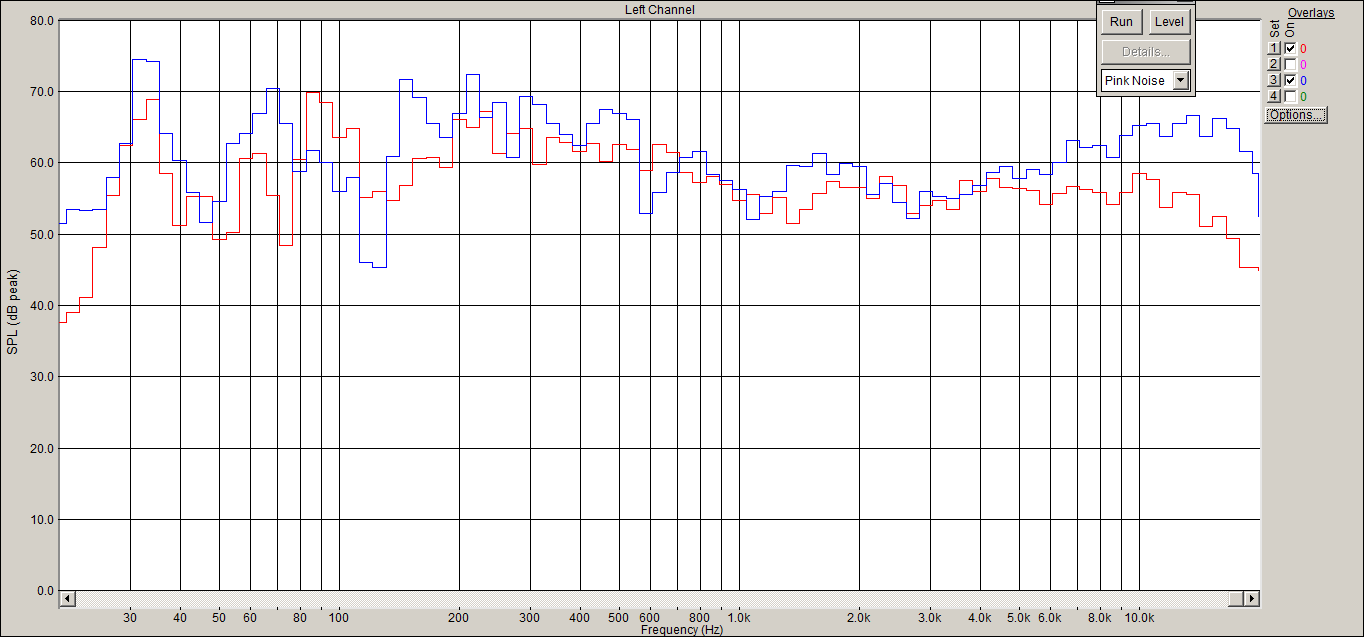This screenshot has width=1364, height=637.
Task: Expand the Pink Noise signal dropdown arrow
Action: (x=1180, y=80)
